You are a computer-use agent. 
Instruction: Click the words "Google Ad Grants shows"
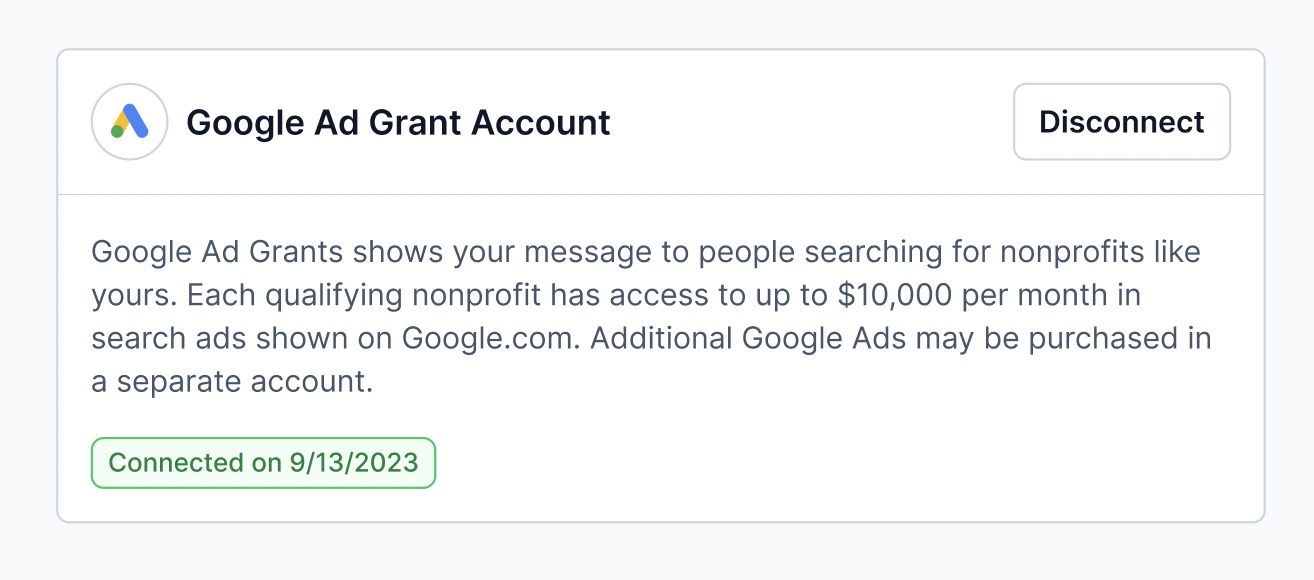tap(267, 252)
